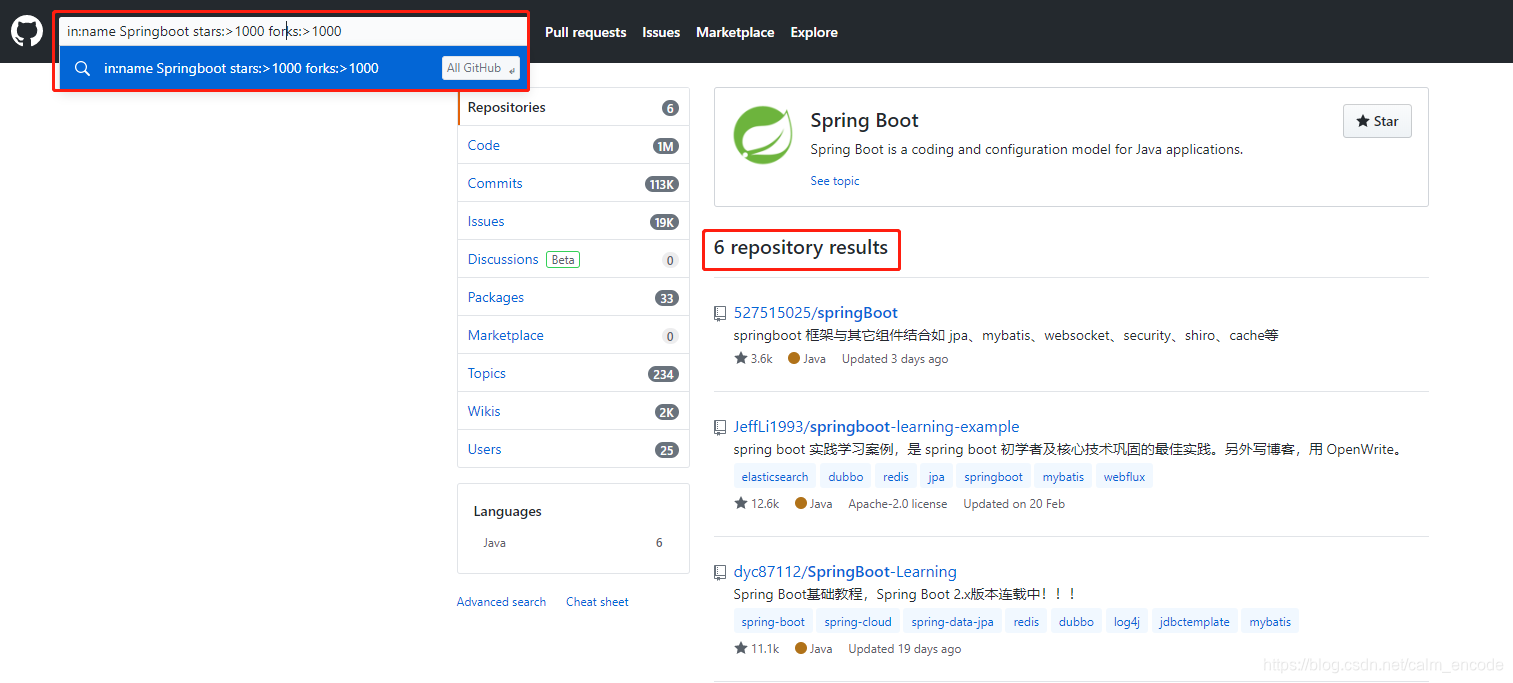
Task: Show Users search results
Action: tap(573, 449)
